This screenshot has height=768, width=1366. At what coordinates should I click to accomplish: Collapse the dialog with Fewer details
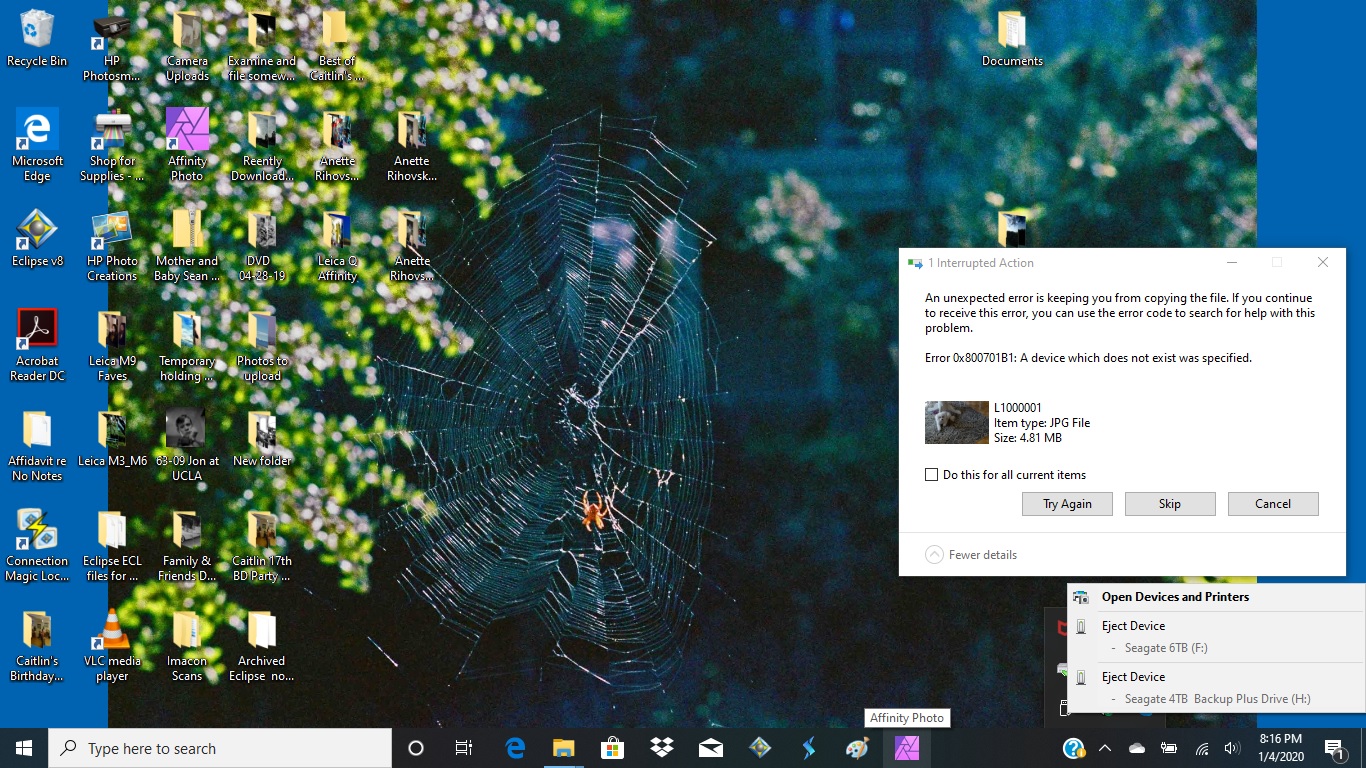coord(971,555)
